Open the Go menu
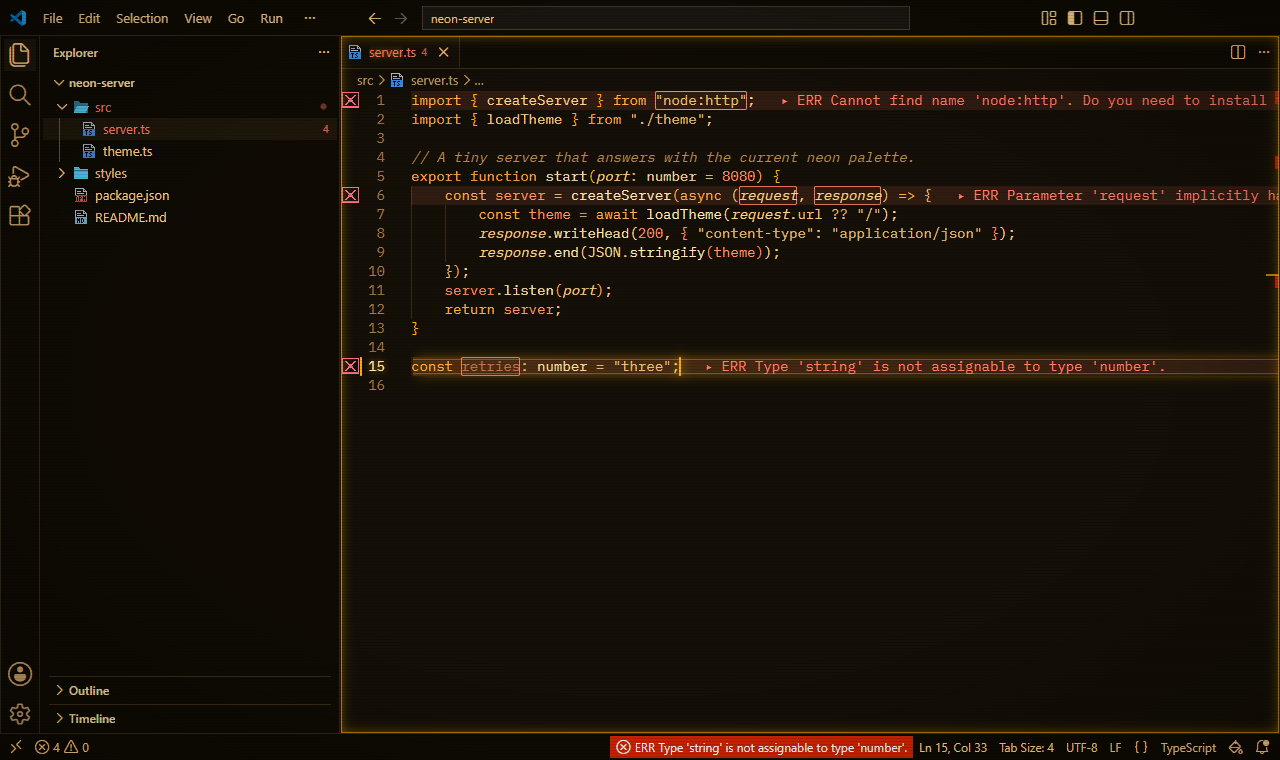Viewport: 1280px width, 760px height. 236,18
